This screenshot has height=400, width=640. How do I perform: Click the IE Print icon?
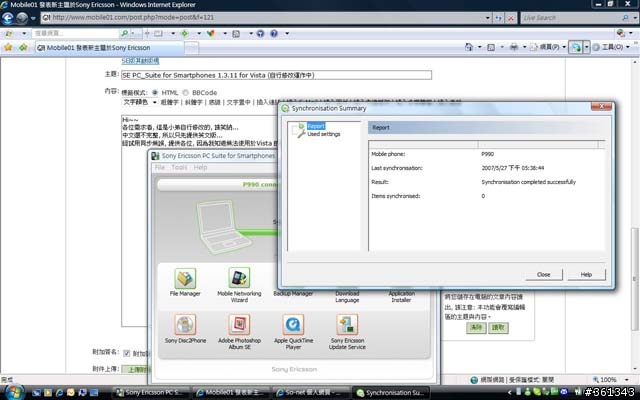[514, 47]
